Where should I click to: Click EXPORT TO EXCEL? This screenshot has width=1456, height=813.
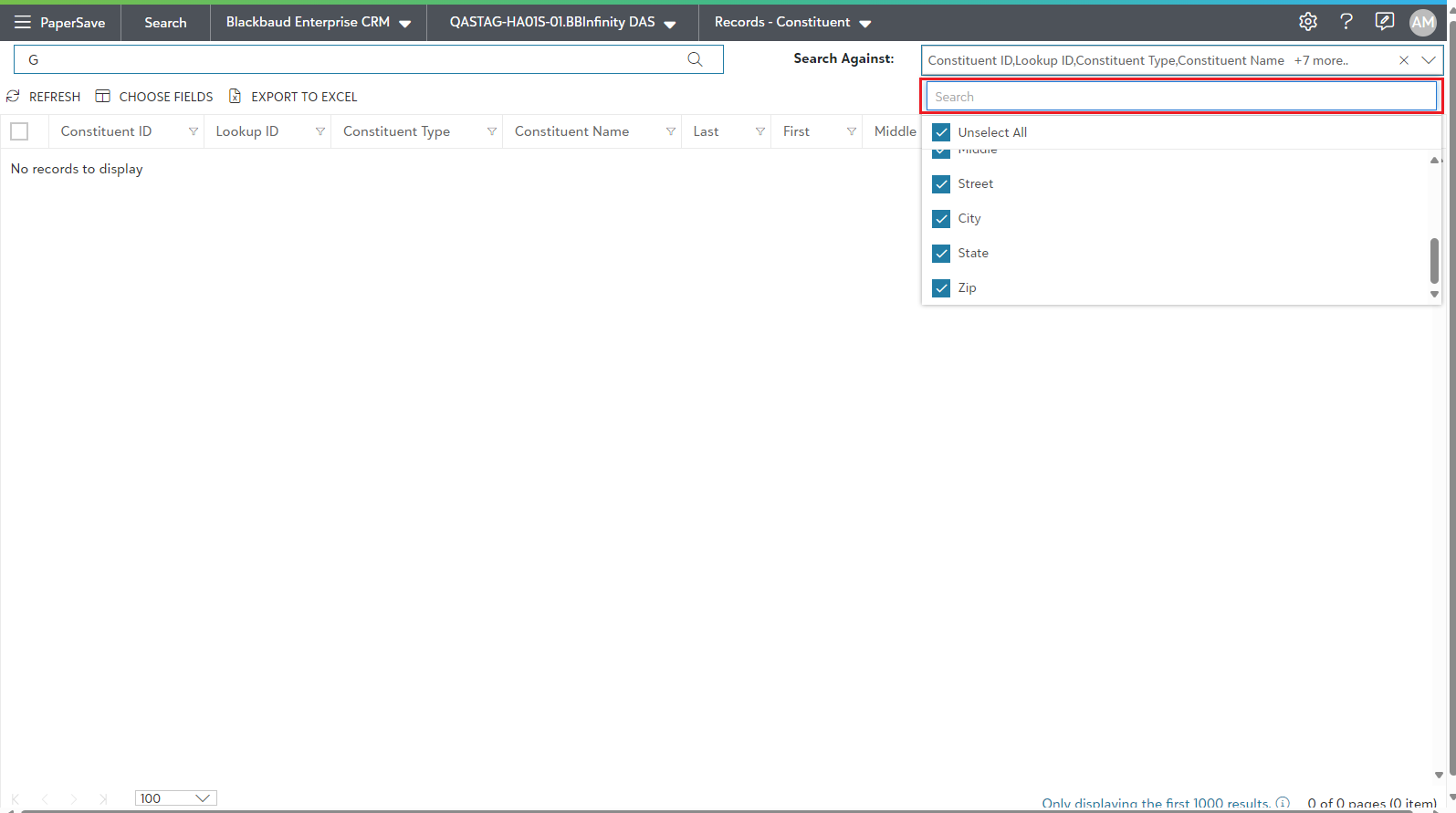[x=293, y=97]
